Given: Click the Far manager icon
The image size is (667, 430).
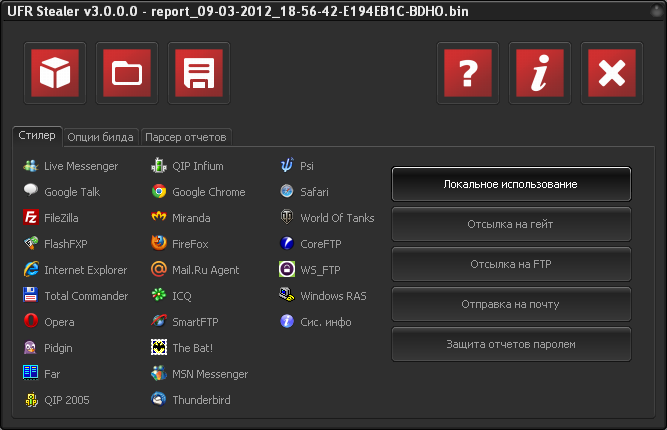Looking at the screenshot, I should [31, 373].
